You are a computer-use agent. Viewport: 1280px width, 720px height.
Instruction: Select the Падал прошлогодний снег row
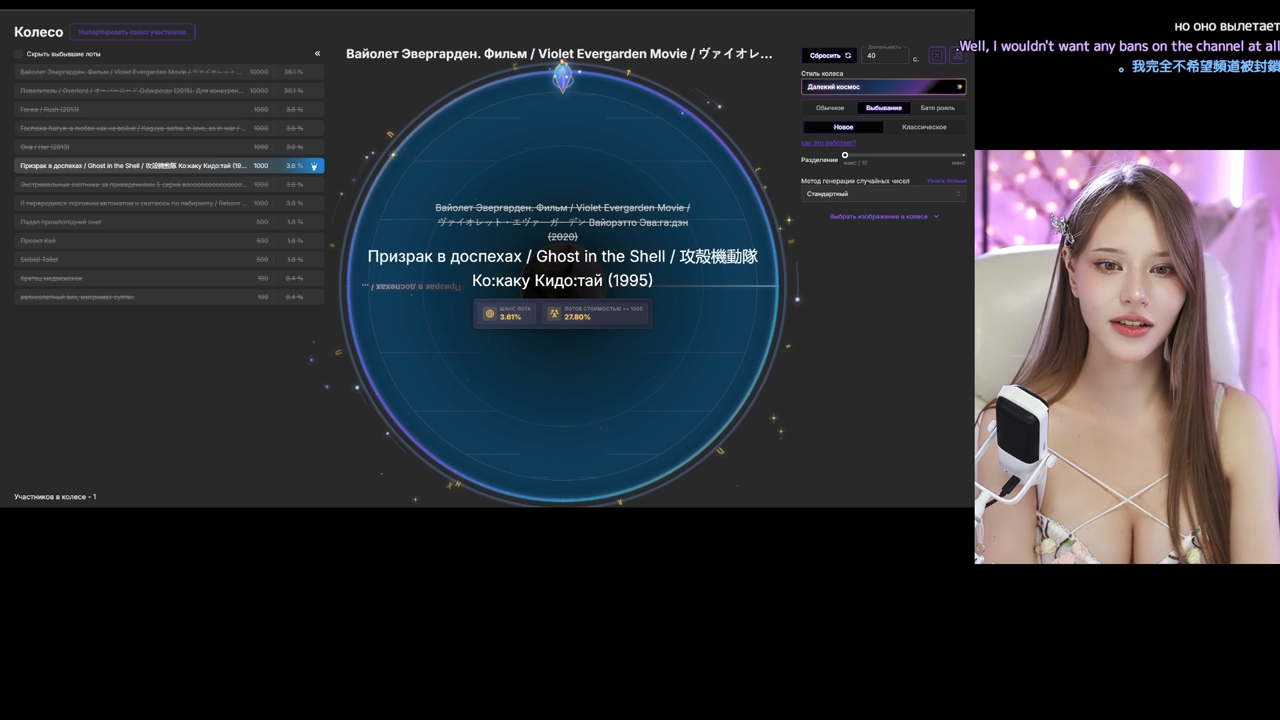(x=169, y=222)
